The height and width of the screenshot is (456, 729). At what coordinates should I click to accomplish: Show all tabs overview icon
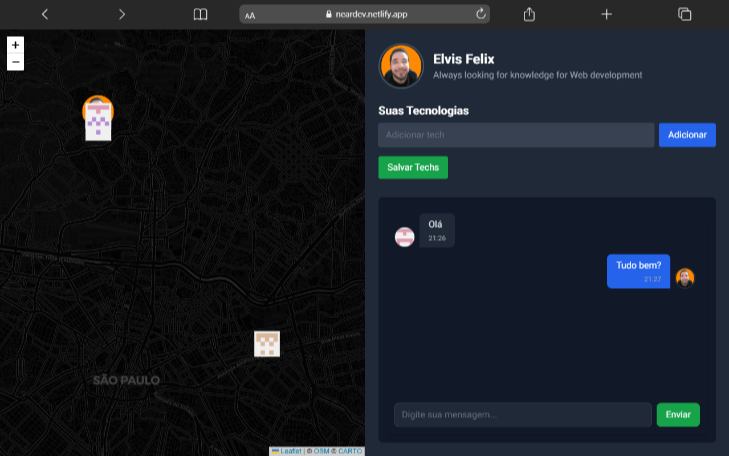[685, 14]
